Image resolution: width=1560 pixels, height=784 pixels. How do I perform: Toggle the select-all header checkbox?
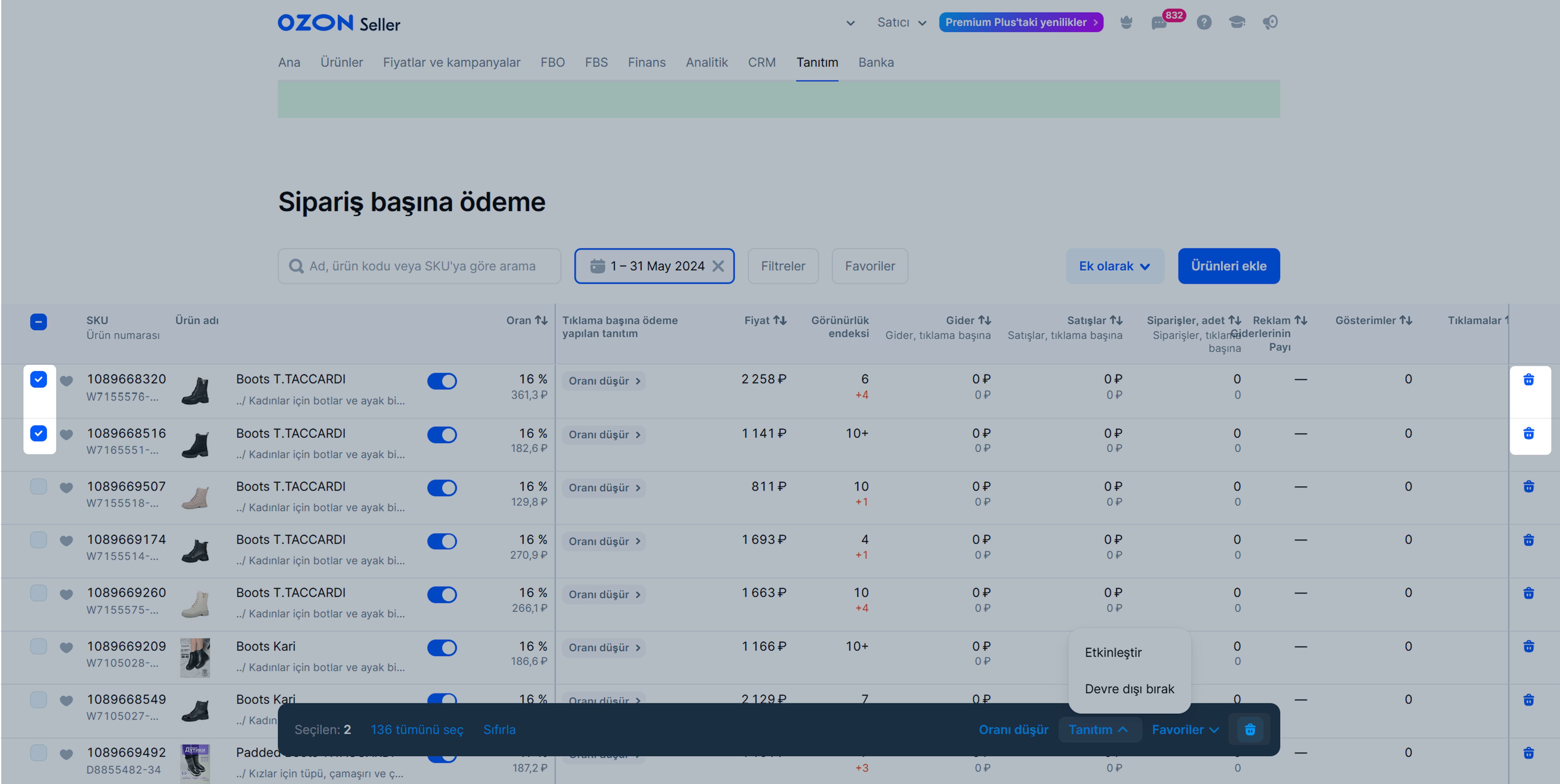[38, 321]
